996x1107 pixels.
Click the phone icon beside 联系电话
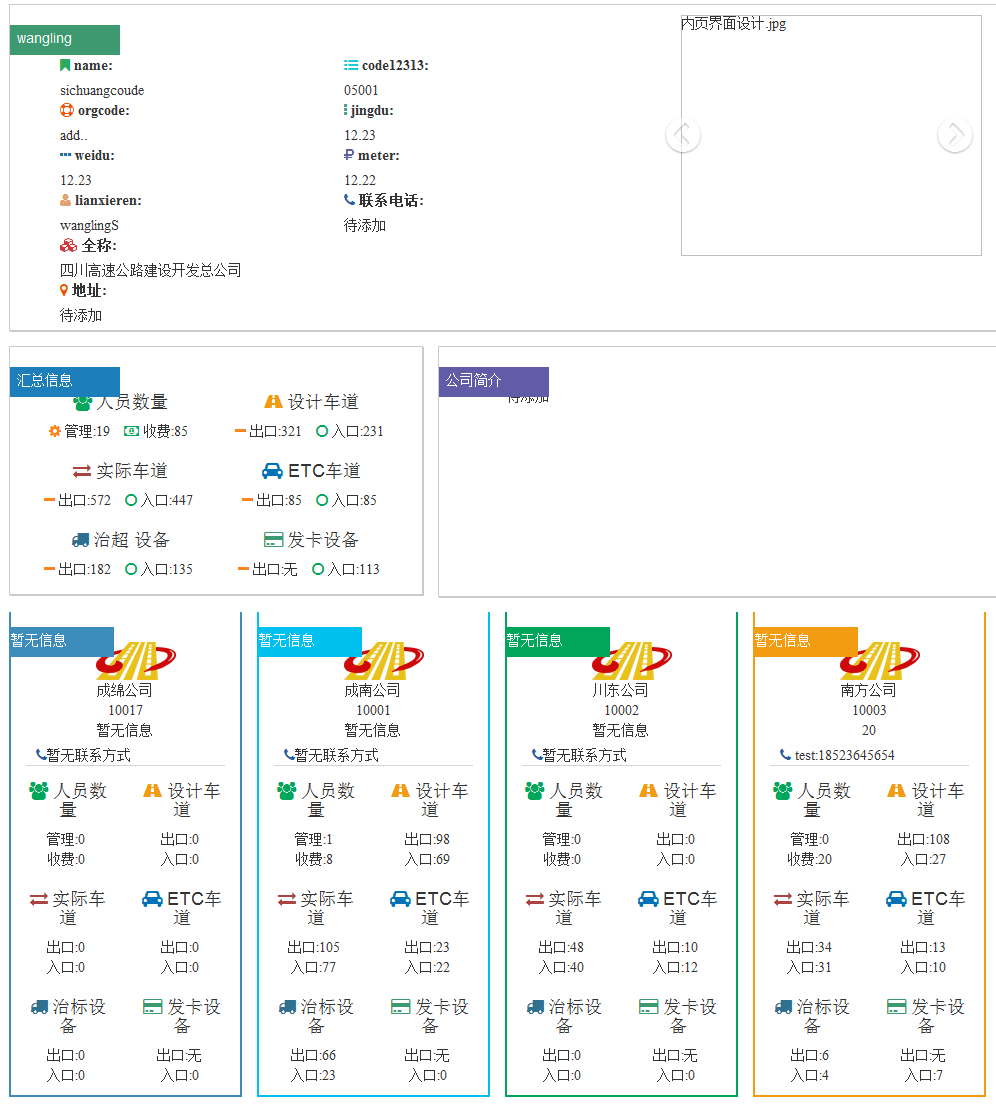(349, 200)
